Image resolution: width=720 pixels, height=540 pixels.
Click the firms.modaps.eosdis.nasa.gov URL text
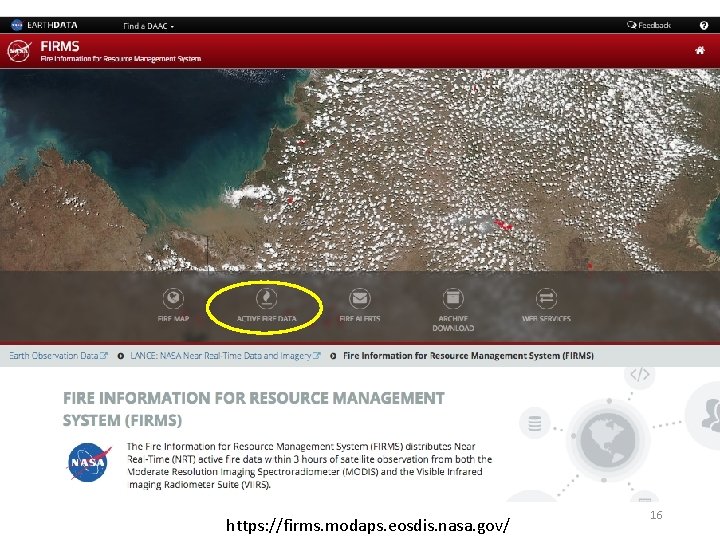tap(368, 525)
